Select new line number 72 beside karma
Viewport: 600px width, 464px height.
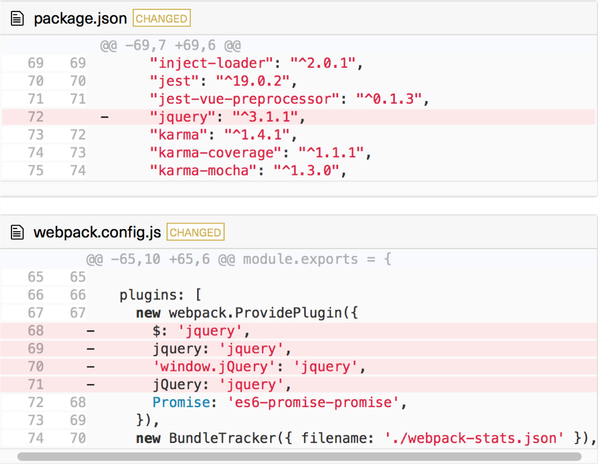tap(78, 135)
